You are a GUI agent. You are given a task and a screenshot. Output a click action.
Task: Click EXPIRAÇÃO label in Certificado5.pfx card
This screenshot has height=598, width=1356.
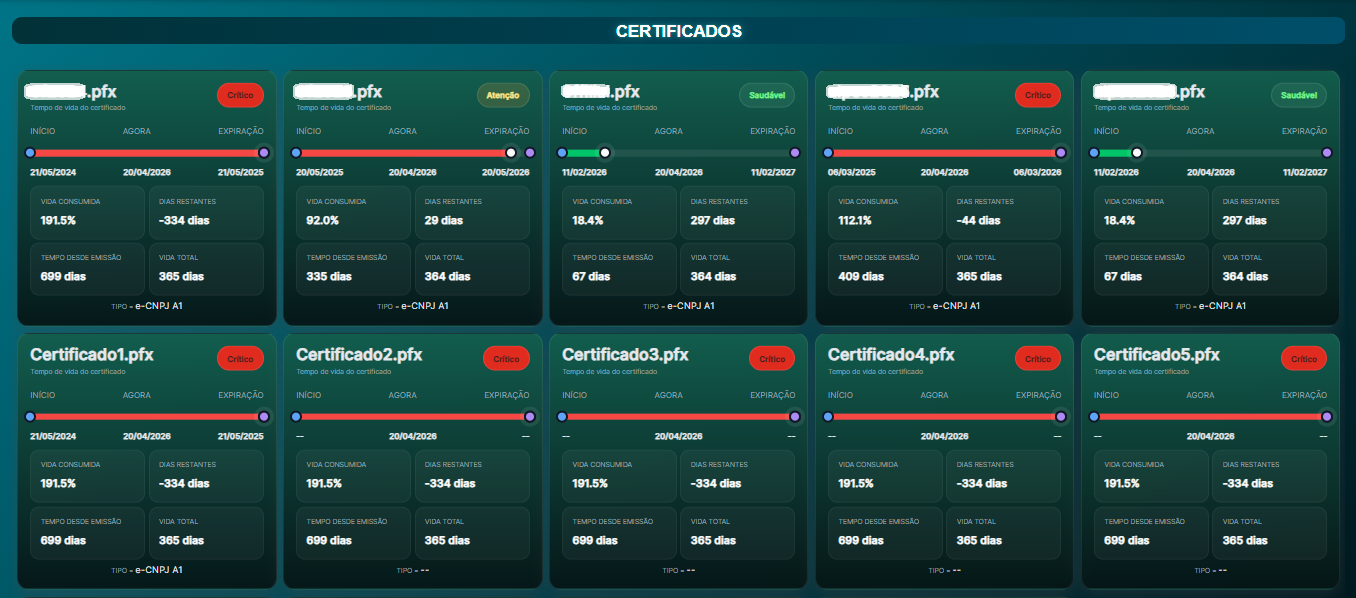coord(1304,395)
